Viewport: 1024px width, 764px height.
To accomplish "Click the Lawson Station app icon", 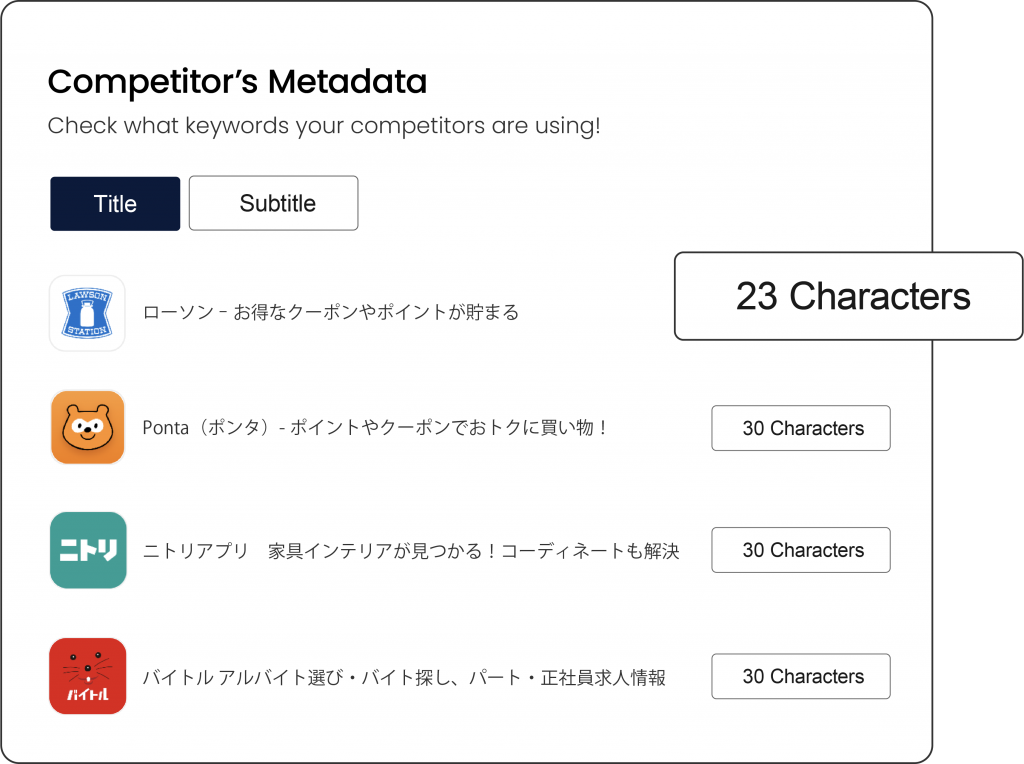I will (x=87, y=313).
